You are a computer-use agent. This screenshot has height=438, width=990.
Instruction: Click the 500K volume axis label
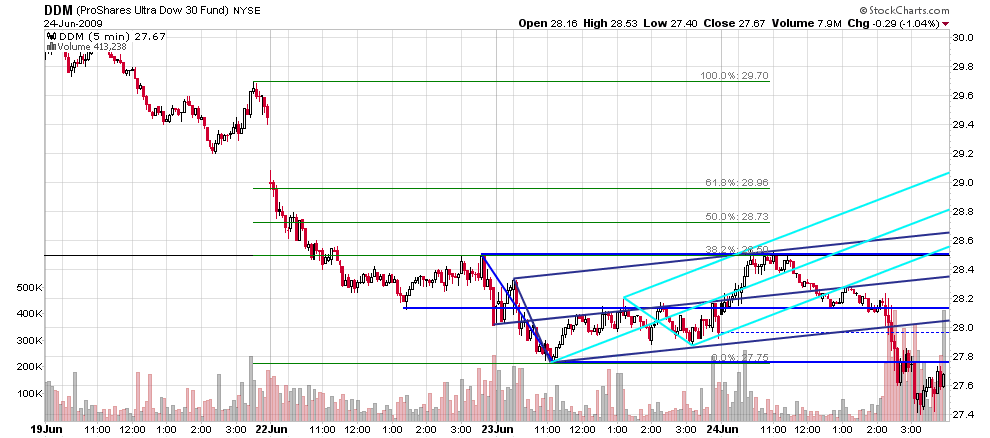pyautogui.click(x=30, y=288)
